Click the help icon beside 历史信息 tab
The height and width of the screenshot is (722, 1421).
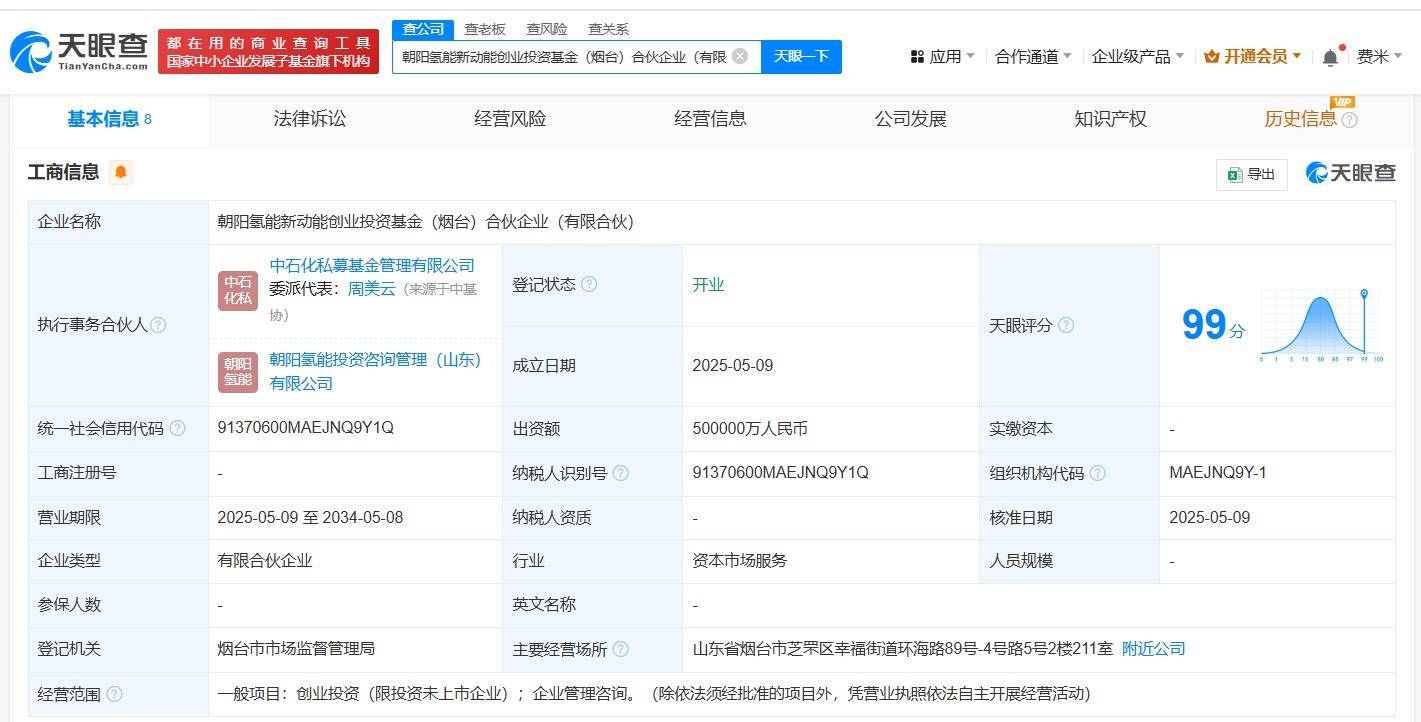click(1349, 120)
